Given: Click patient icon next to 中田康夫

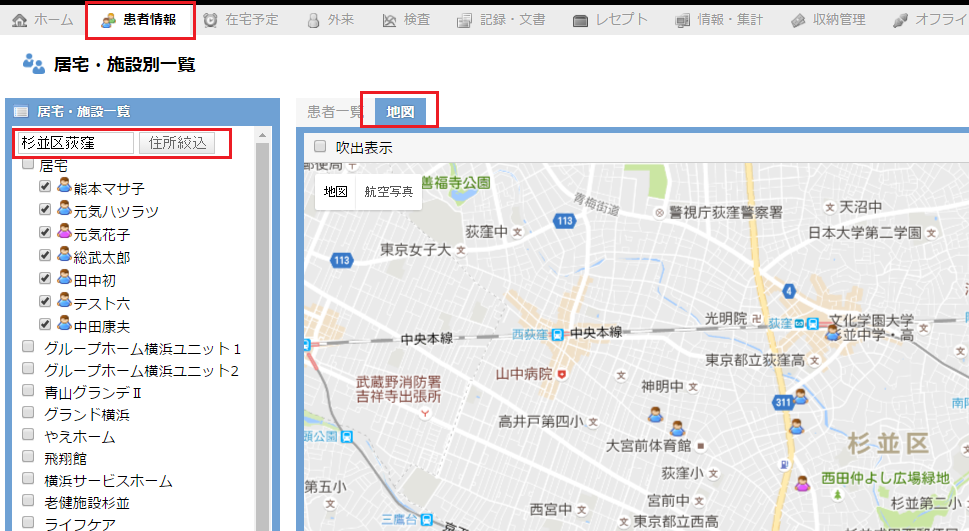Looking at the screenshot, I should coord(64,322).
